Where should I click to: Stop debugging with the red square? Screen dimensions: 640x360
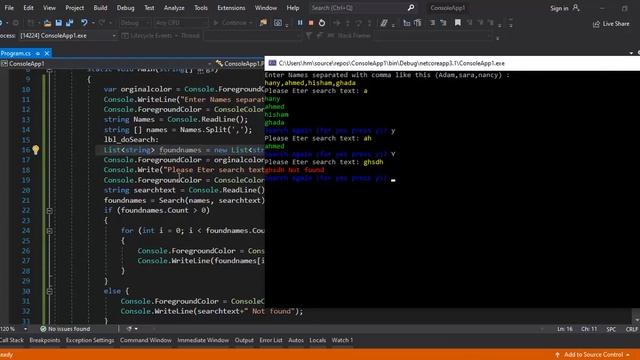tap(311, 23)
